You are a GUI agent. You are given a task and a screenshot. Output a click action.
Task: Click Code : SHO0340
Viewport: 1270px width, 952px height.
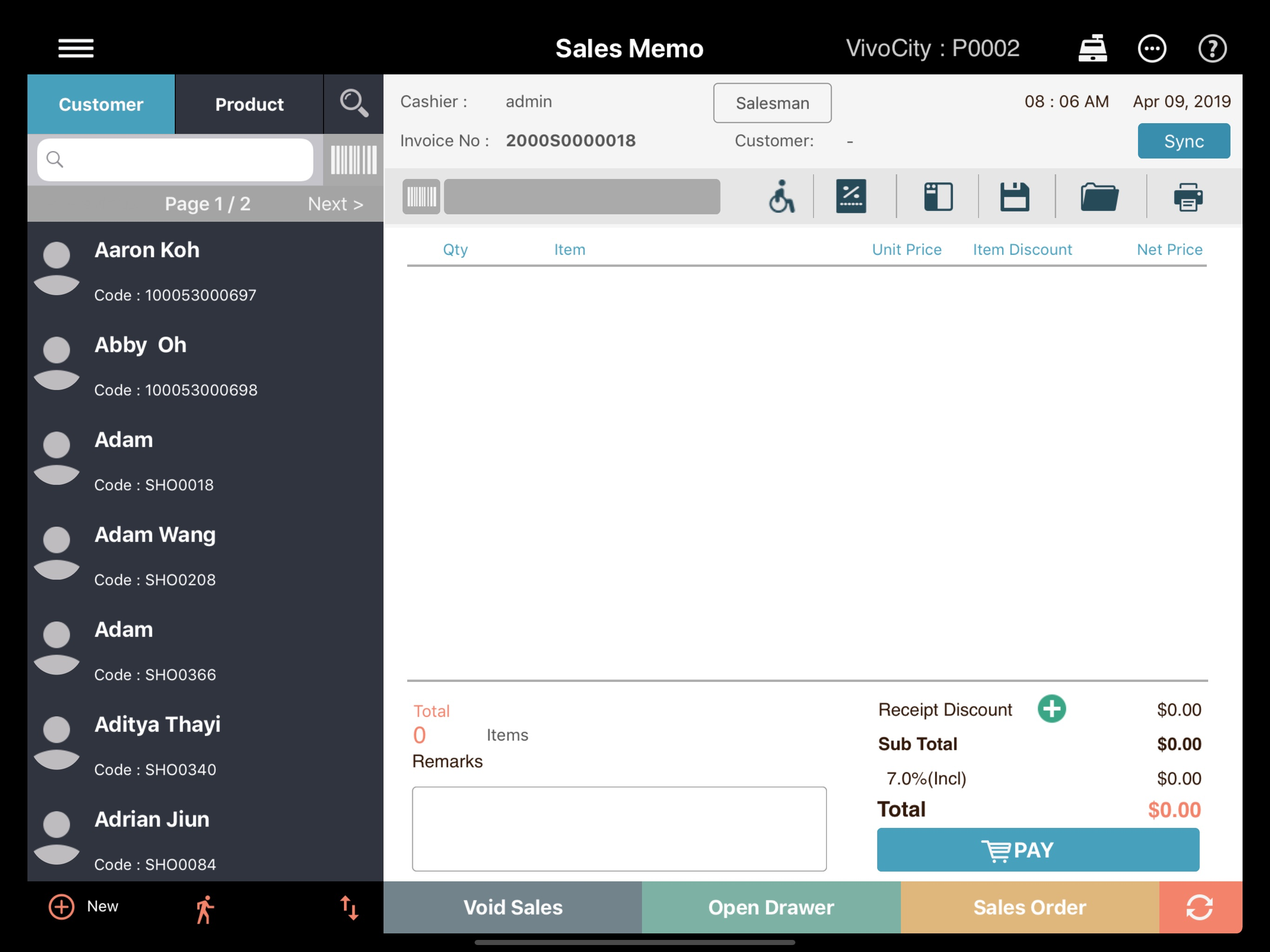155,769
